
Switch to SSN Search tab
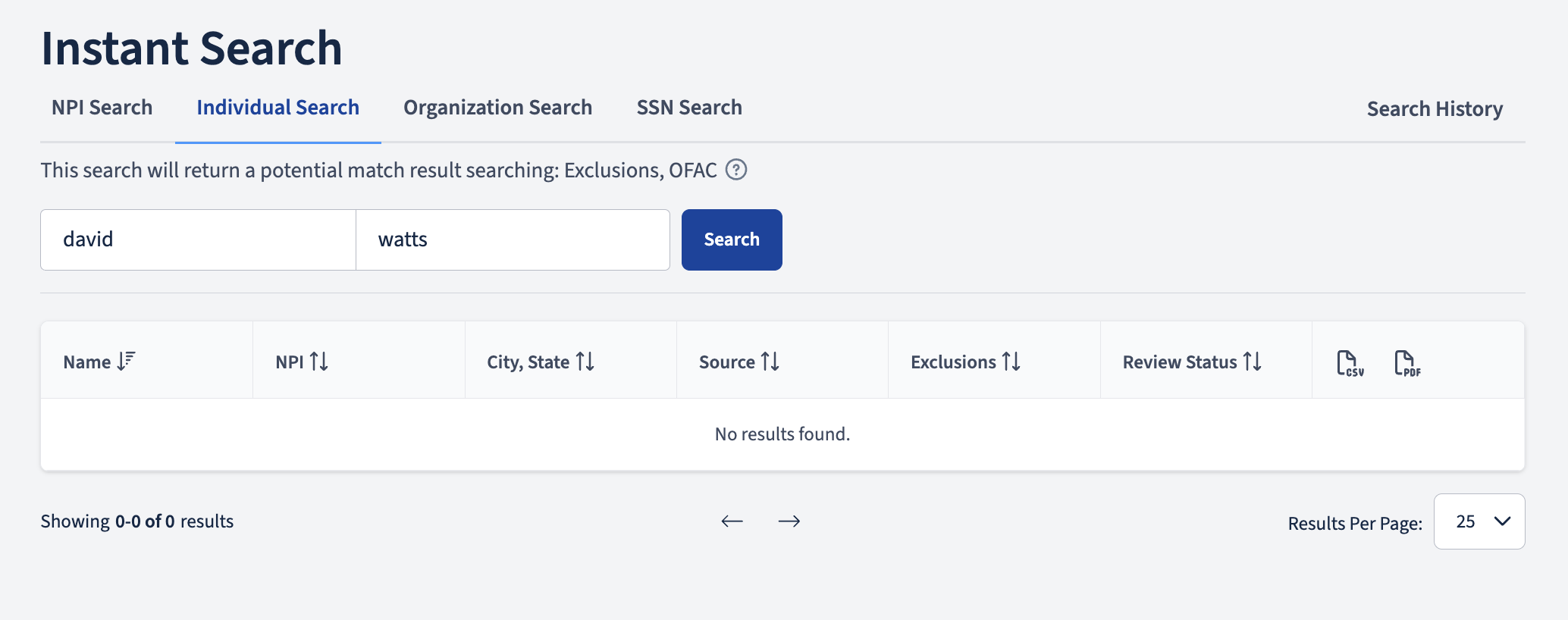(x=689, y=108)
